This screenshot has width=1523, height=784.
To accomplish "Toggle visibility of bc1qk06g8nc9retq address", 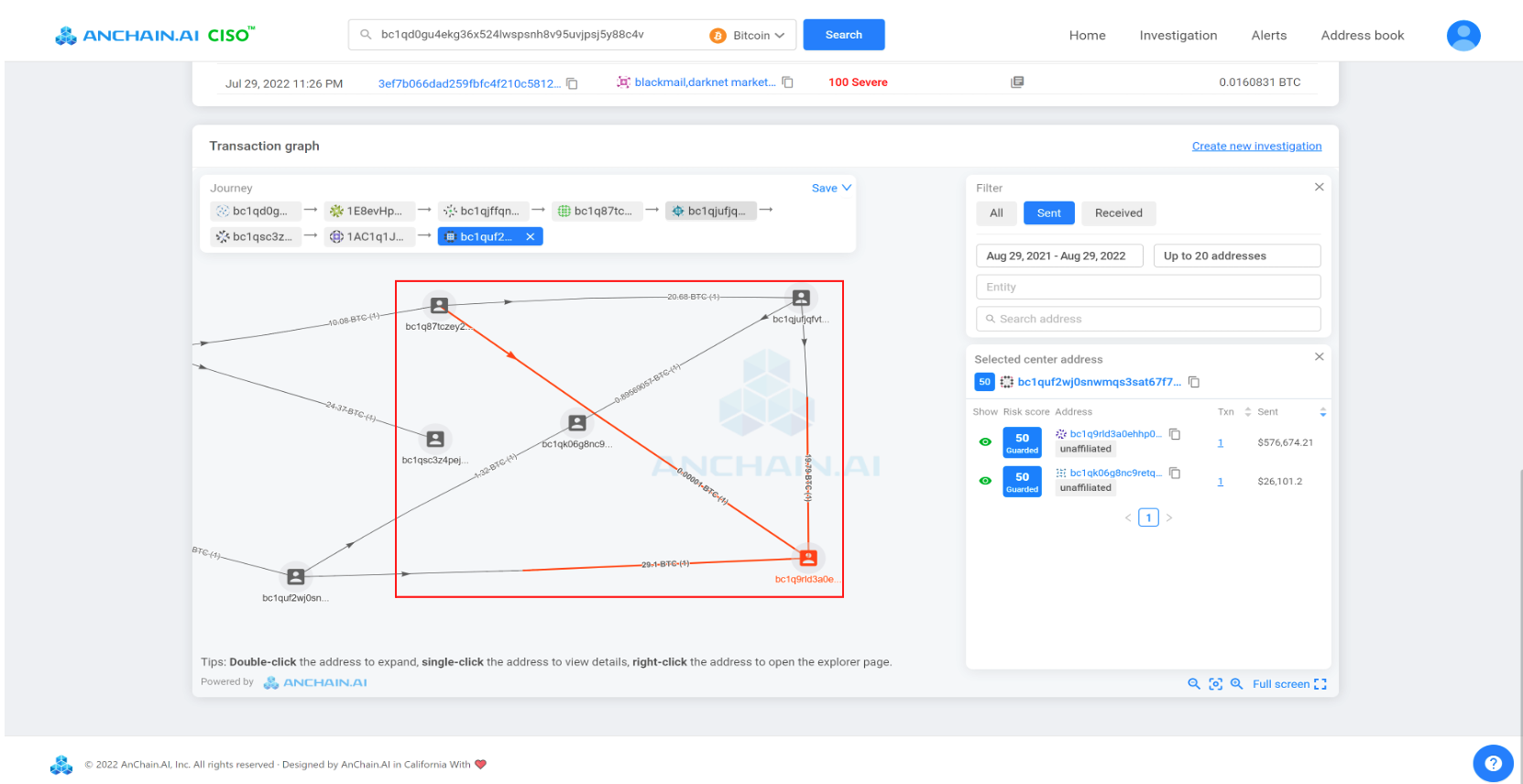I will [x=985, y=481].
